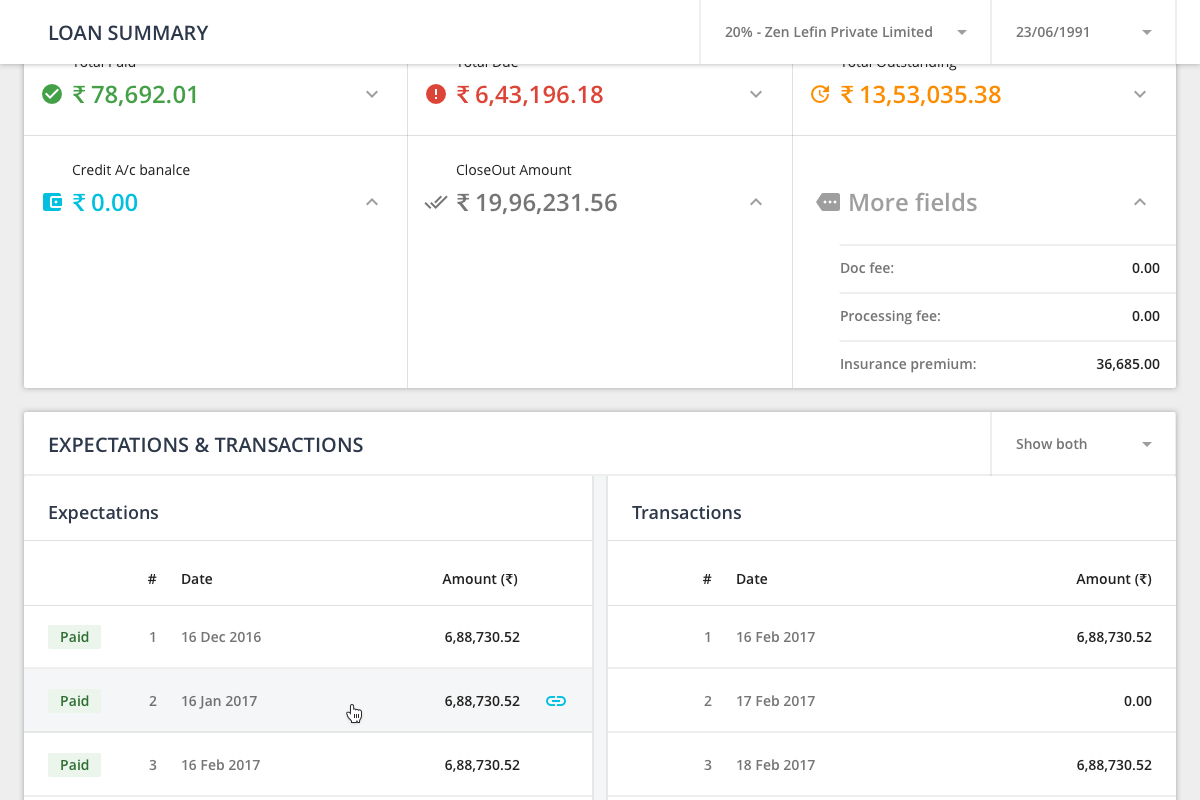This screenshot has width=1200, height=800.
Task: Select the credit card icon beside Credit A/c balance
Action: click(52, 202)
